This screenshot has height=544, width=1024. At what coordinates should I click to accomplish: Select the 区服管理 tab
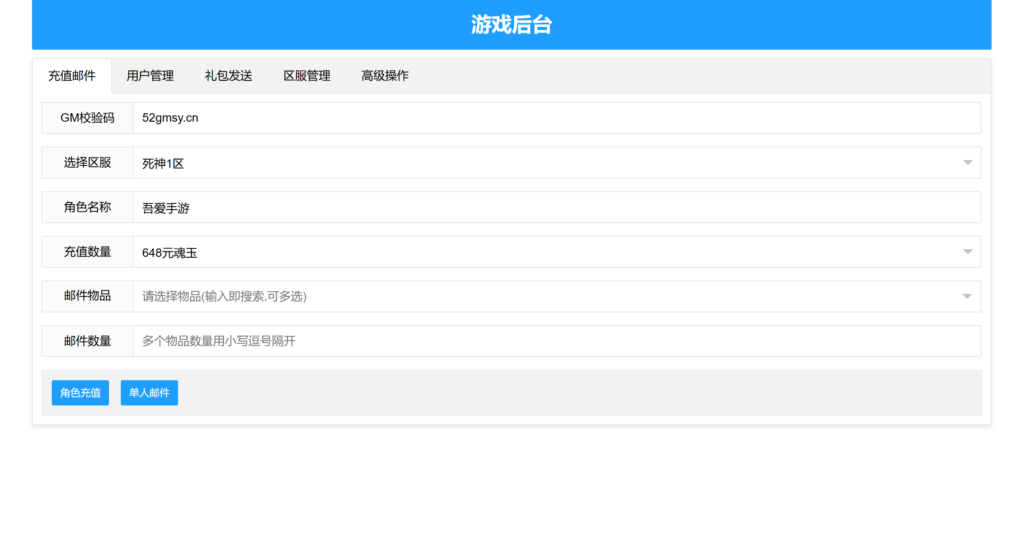306,76
